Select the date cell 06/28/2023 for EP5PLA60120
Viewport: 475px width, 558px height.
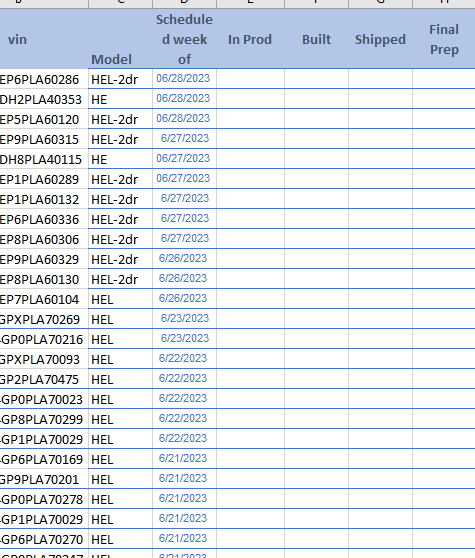[184, 119]
